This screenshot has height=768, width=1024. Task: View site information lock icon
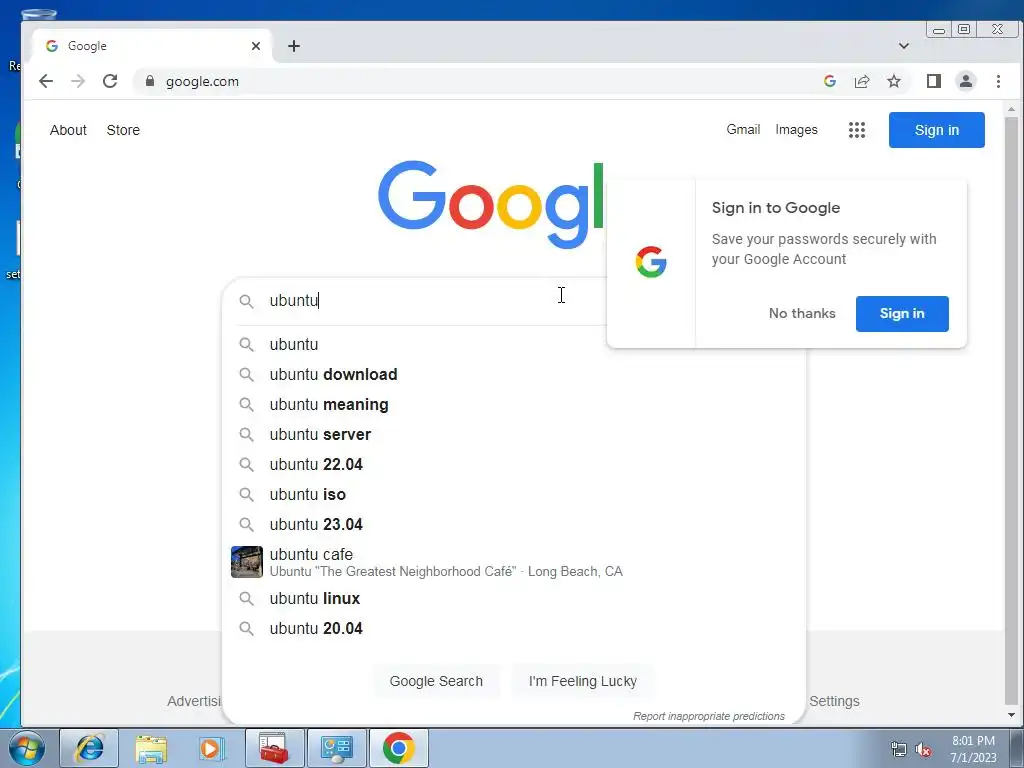[150, 81]
